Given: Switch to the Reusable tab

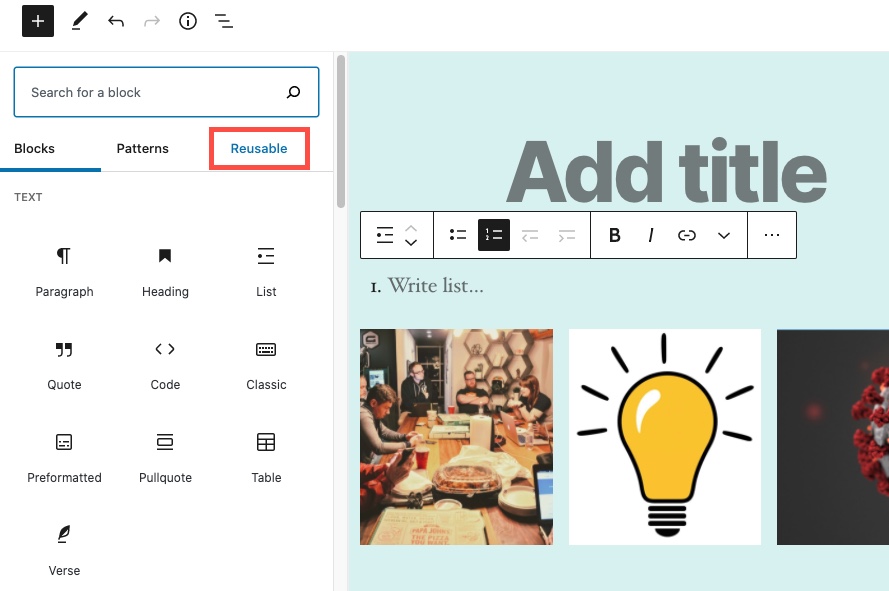Looking at the screenshot, I should 259,149.
